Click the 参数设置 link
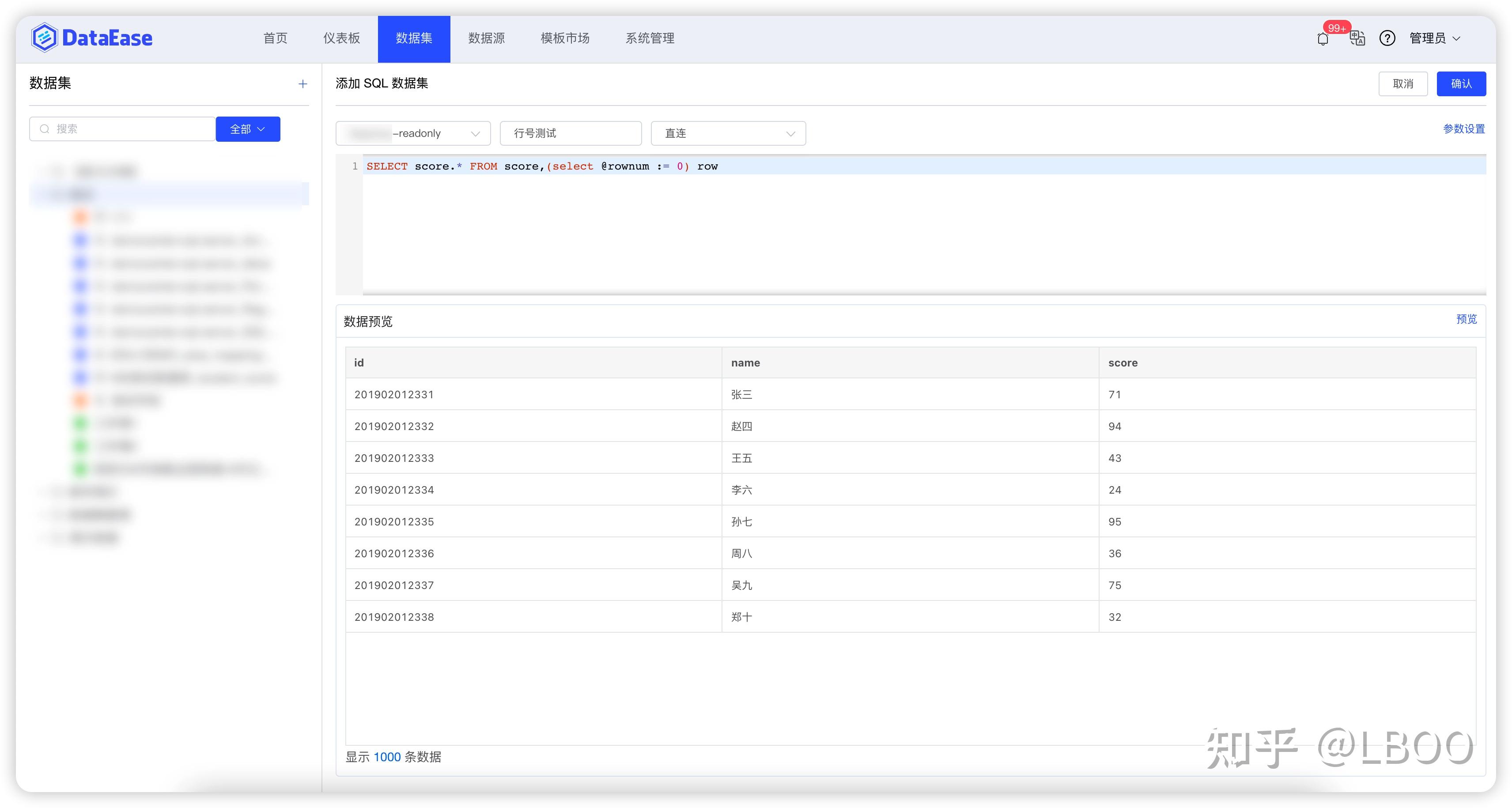Viewport: 1512px width, 808px height. pos(1463,128)
